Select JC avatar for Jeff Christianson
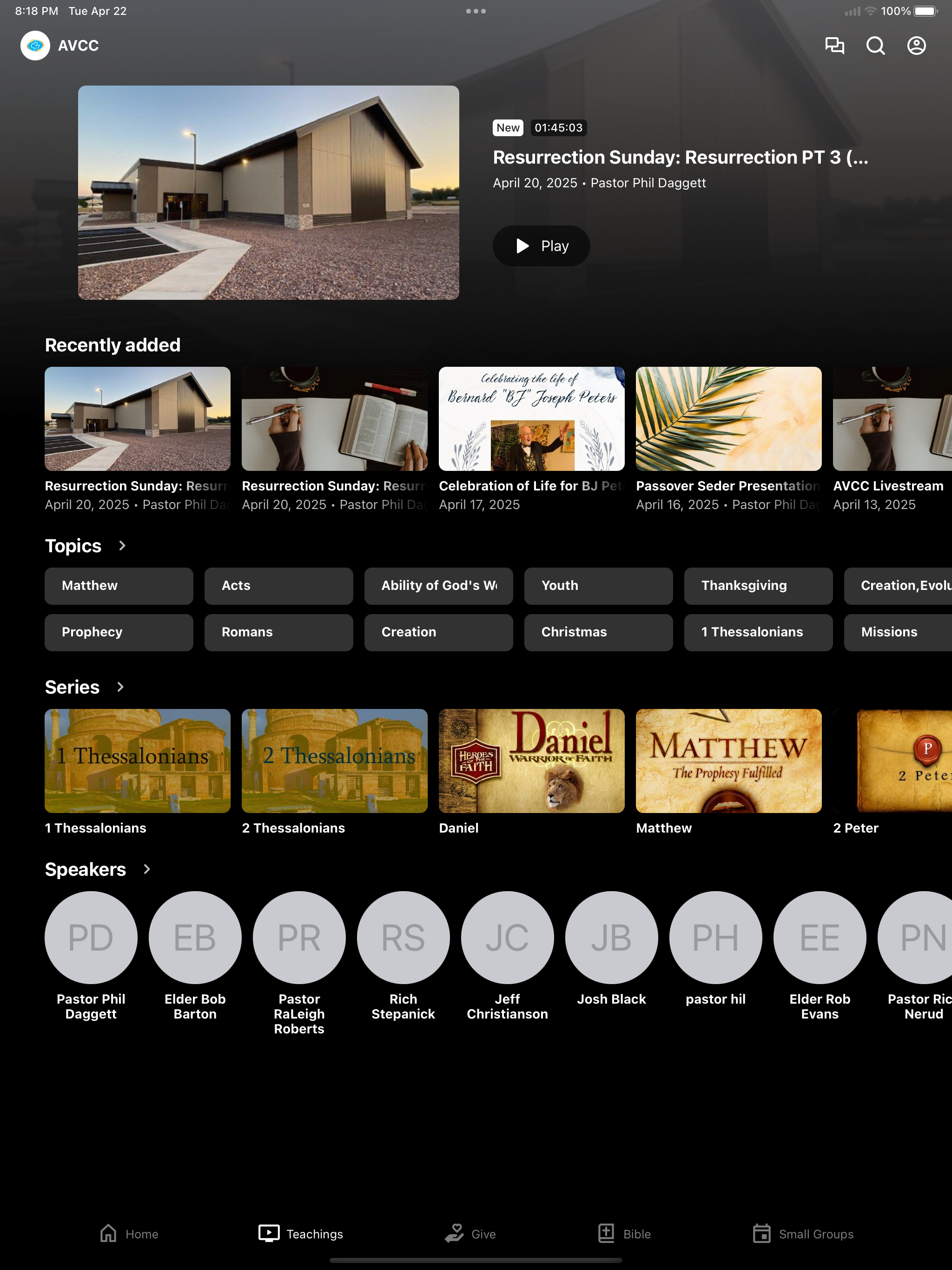 pos(508,938)
